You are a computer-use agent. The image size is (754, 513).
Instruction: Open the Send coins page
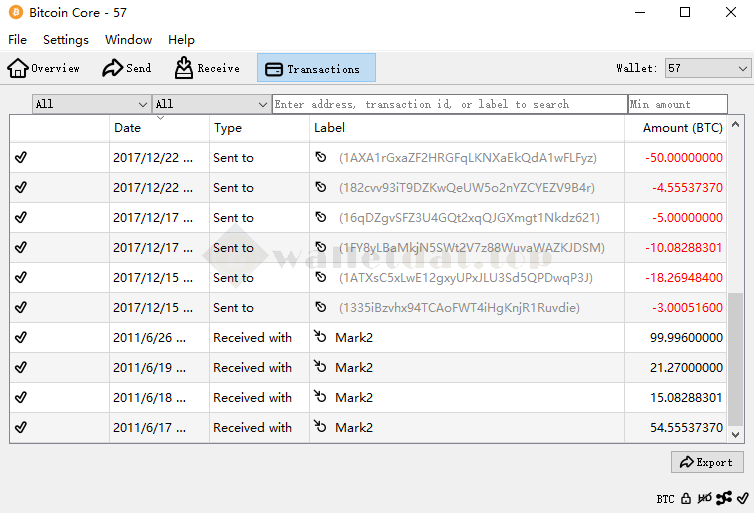coord(127,68)
